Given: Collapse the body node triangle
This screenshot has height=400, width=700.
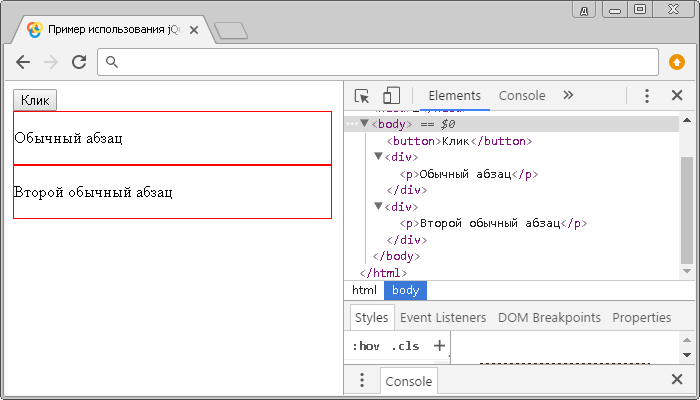Looking at the screenshot, I should pos(365,123).
